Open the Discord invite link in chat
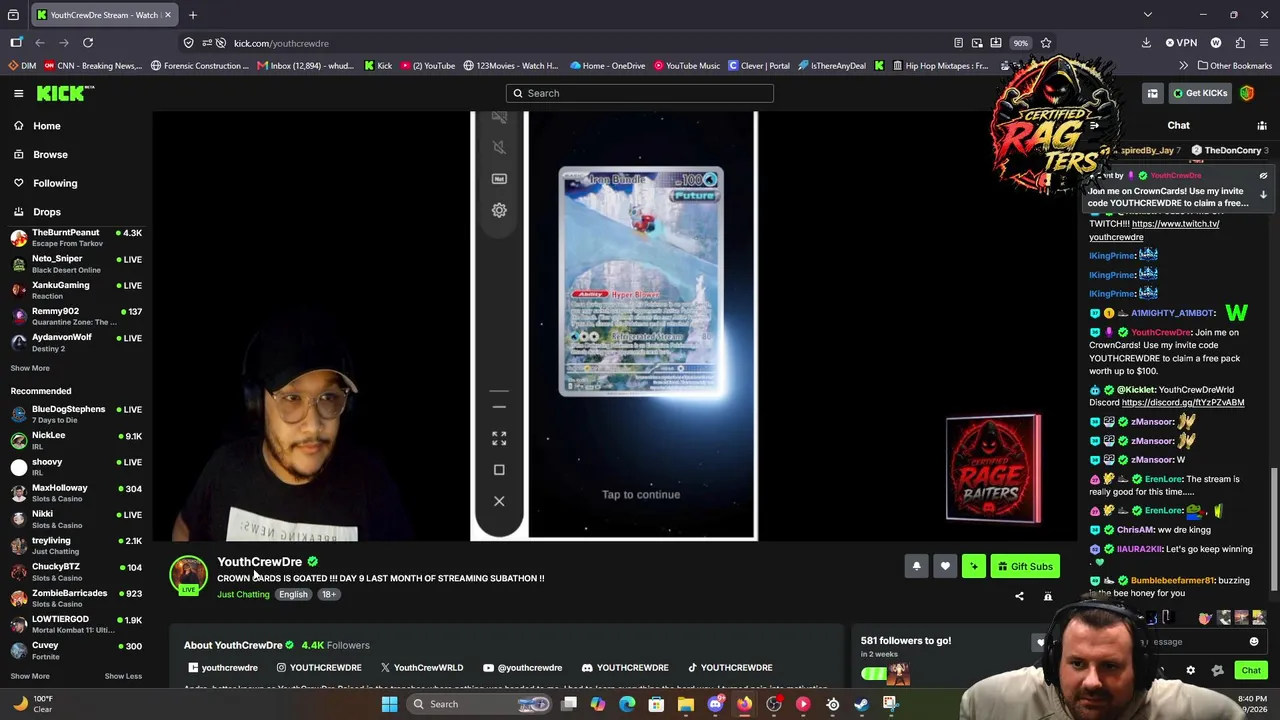Screen dimensions: 1280x720 (x=1183, y=403)
